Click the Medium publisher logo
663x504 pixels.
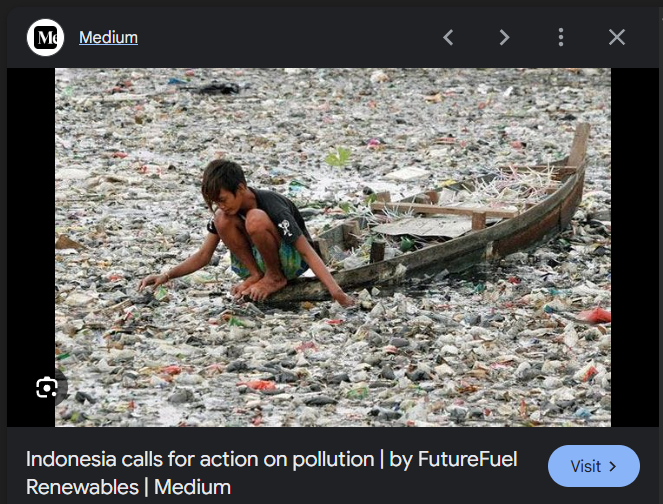46,38
